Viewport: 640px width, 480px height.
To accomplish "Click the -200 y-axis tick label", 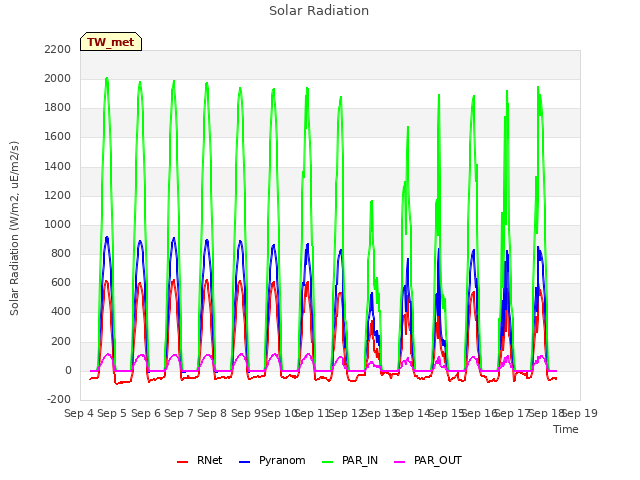I will 59,400.
